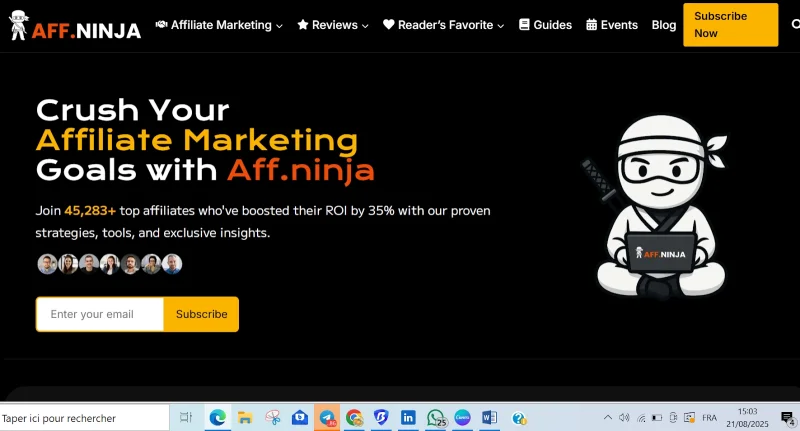Open WhatsApp from the taskbar
This screenshot has height=431, width=800.
(x=436, y=418)
